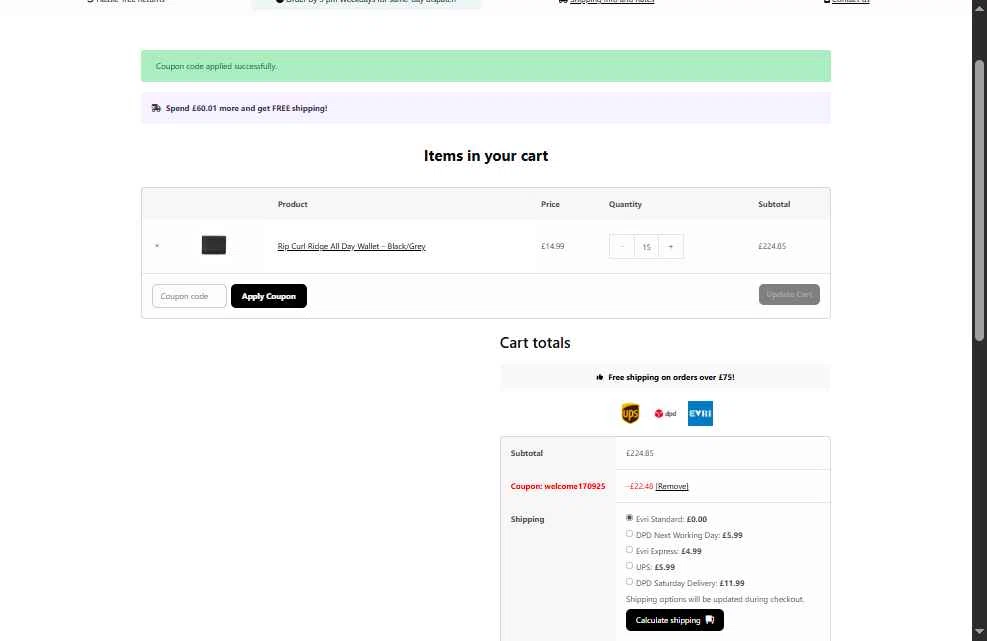Select Evri Standard shipping option
The height and width of the screenshot is (641, 987).
629,518
